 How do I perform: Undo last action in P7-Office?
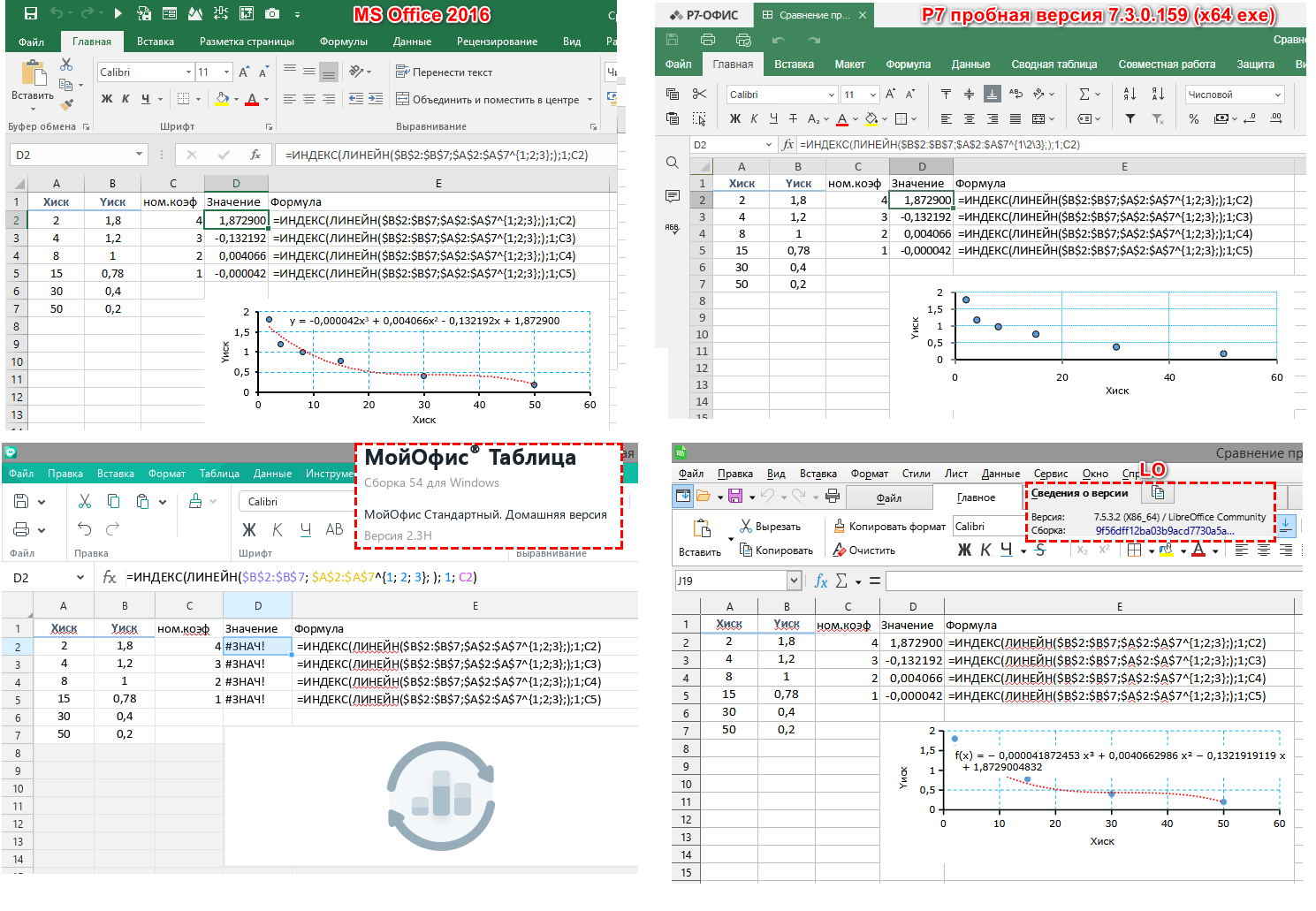(778, 40)
